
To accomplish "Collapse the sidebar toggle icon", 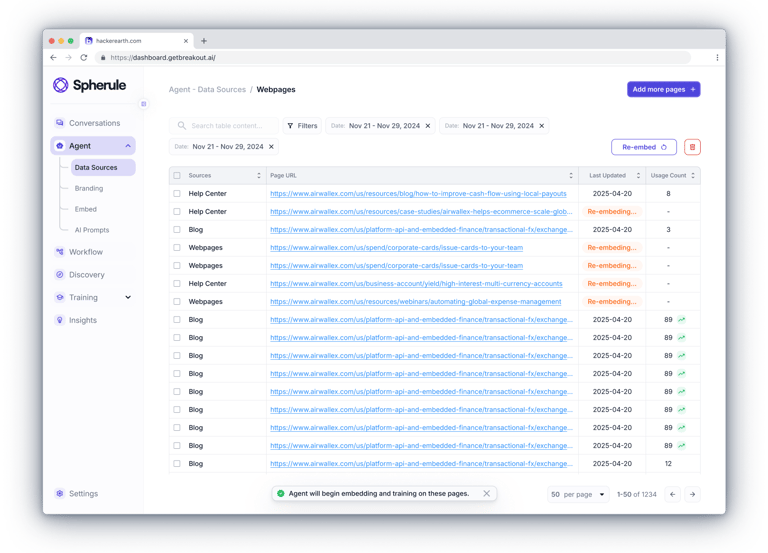I will pos(144,104).
